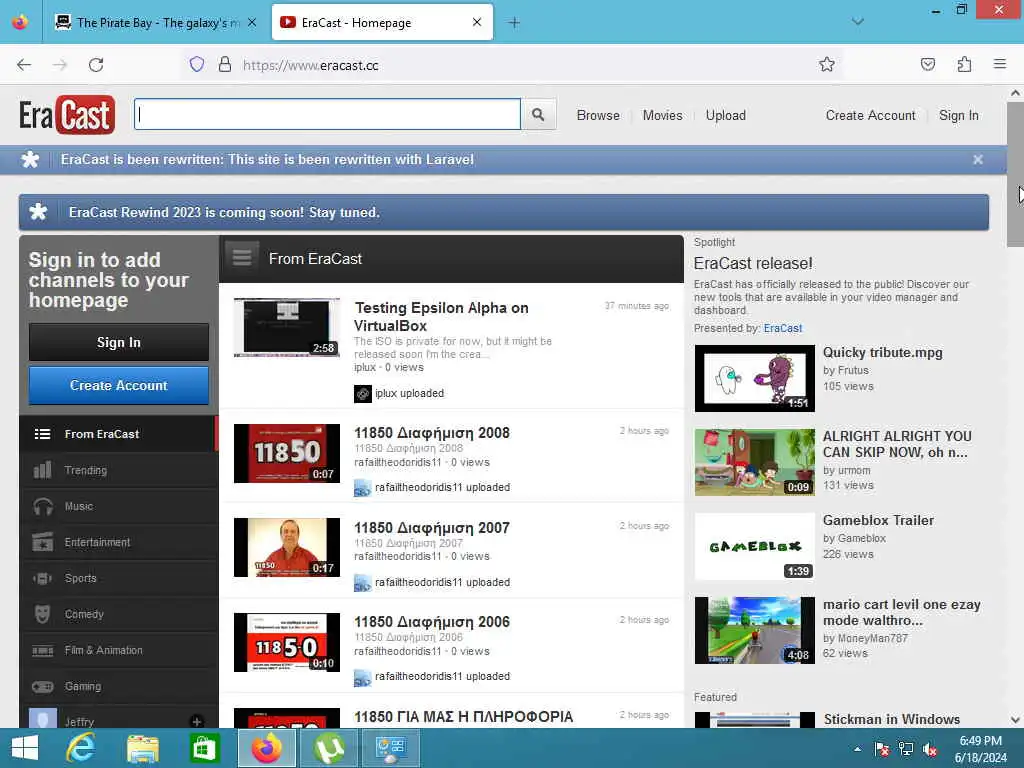
Task: Open Quicky tribute.mpg spotlight thumbnail
Action: pyautogui.click(x=754, y=378)
